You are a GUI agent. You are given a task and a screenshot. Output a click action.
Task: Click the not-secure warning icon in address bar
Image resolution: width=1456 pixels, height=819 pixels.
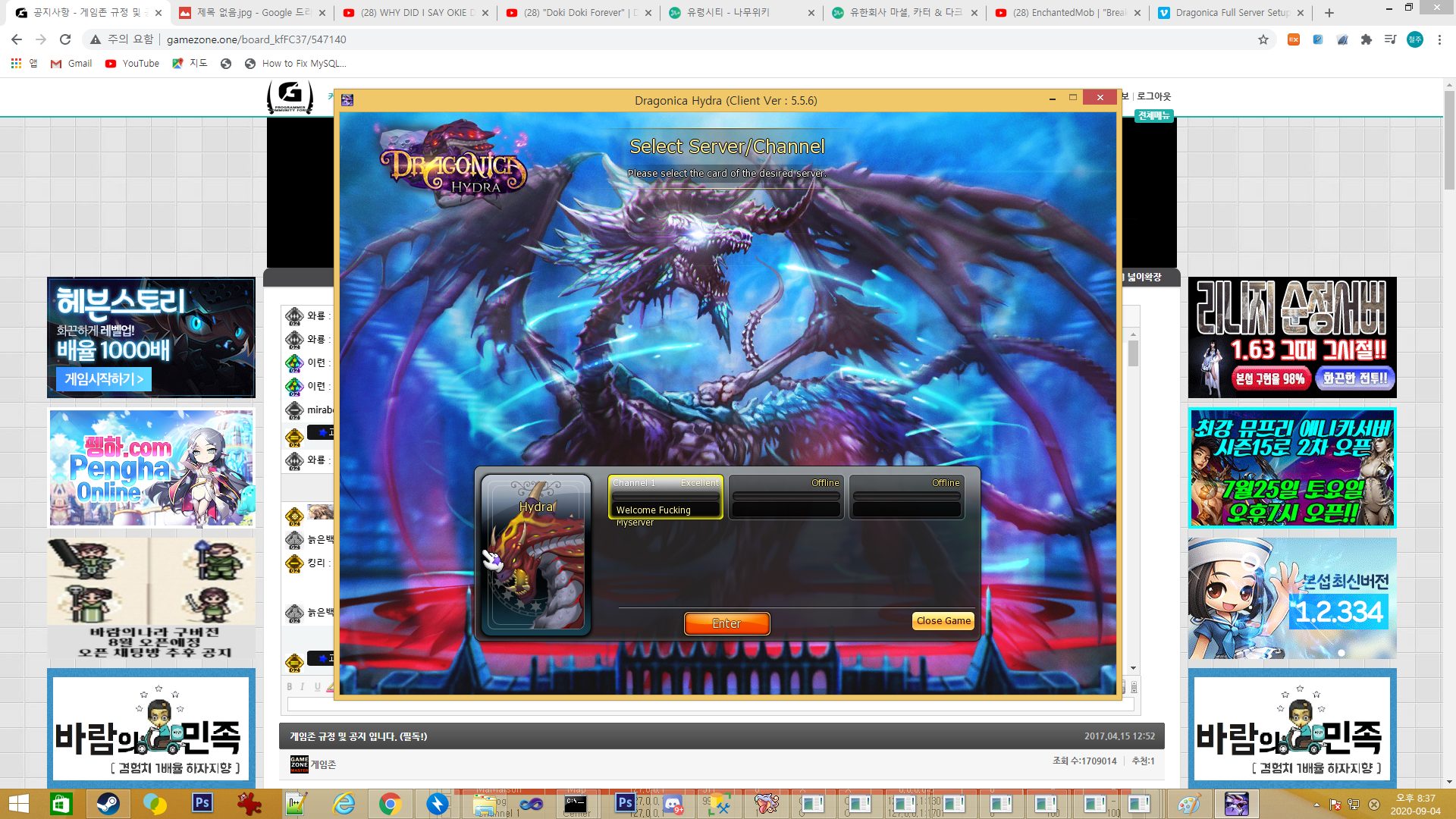[95, 39]
